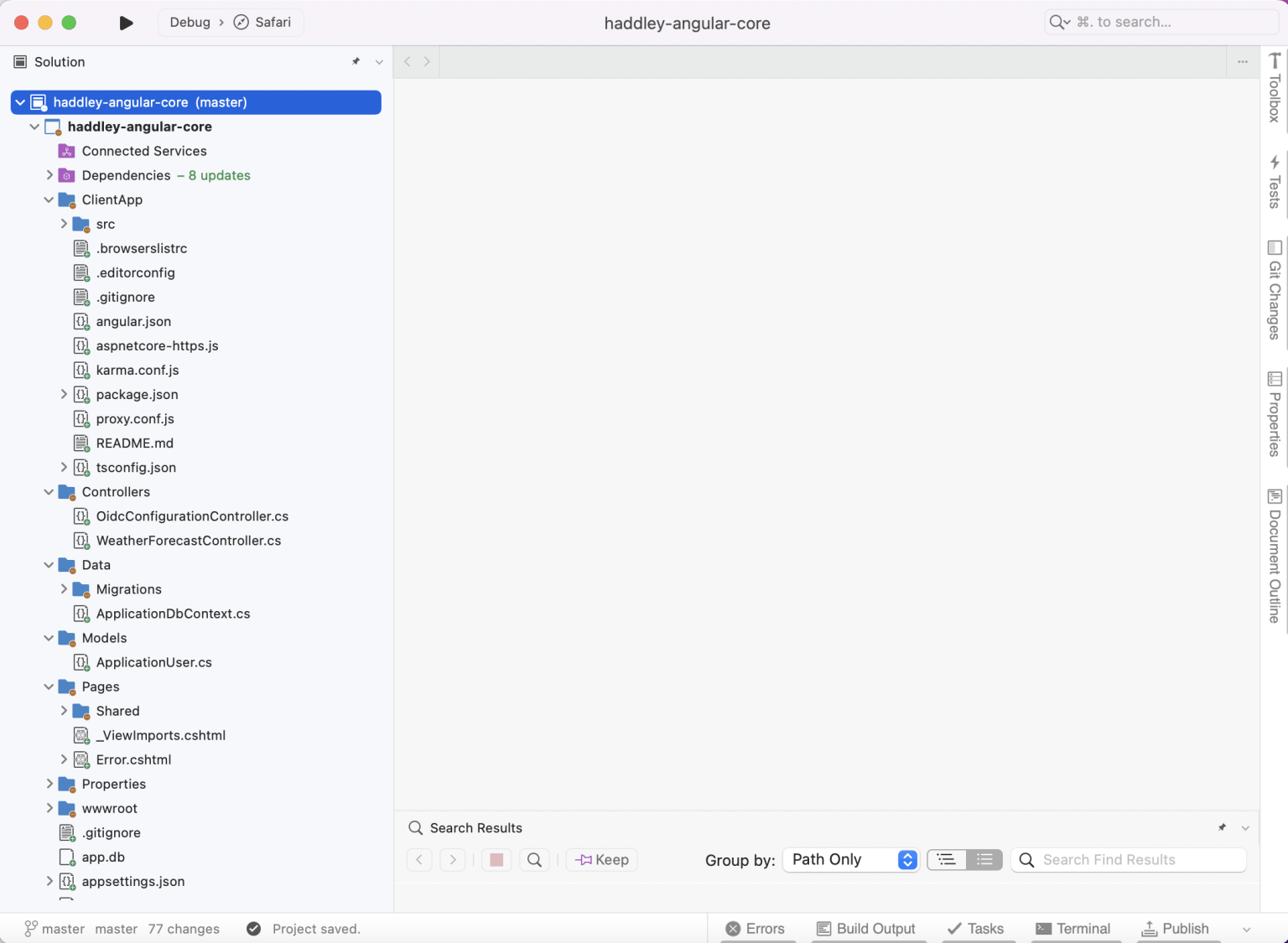Viewport: 1288px width, 943px height.
Task: Open the Tests side panel
Action: (1275, 181)
